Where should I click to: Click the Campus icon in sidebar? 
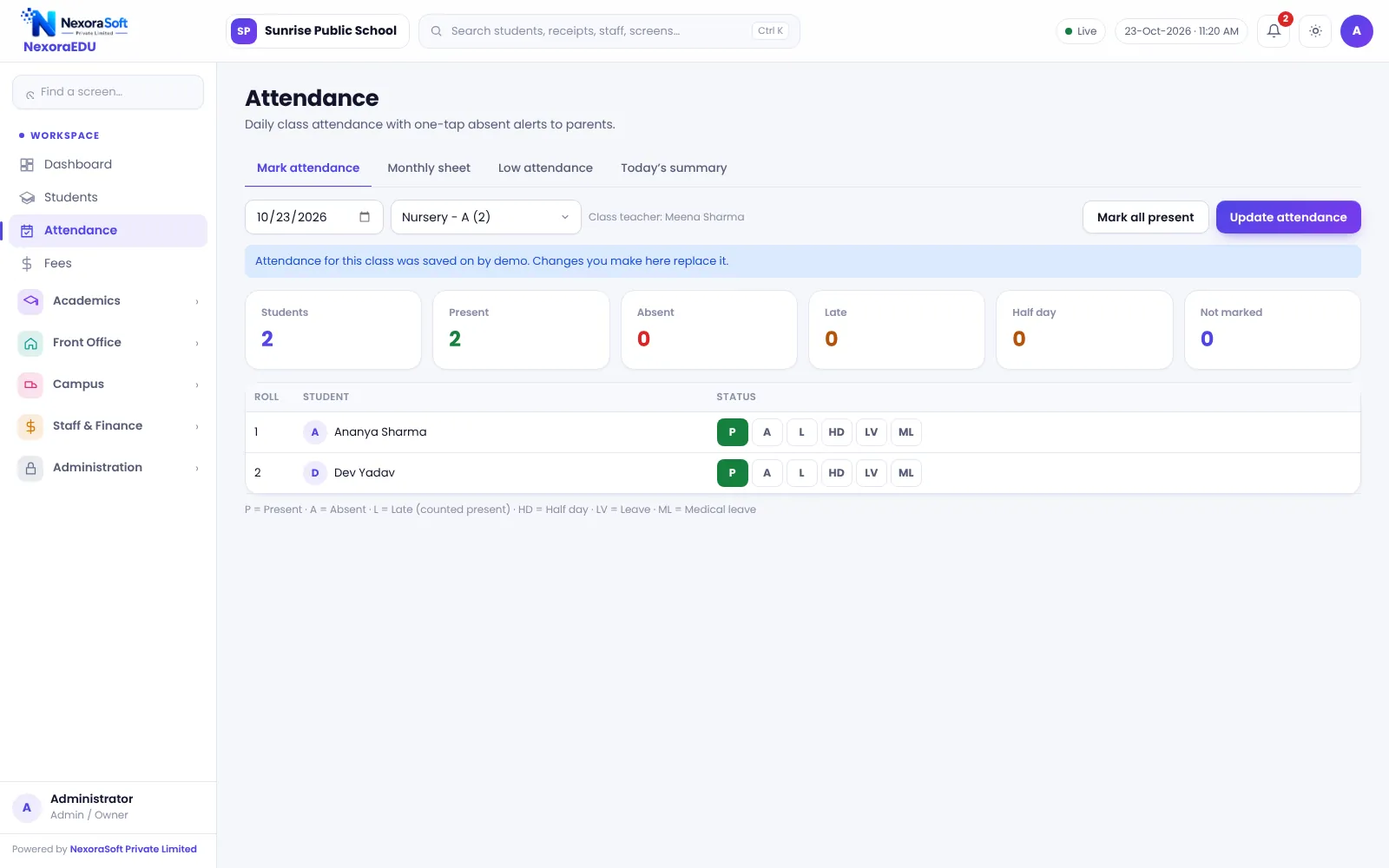30,385
